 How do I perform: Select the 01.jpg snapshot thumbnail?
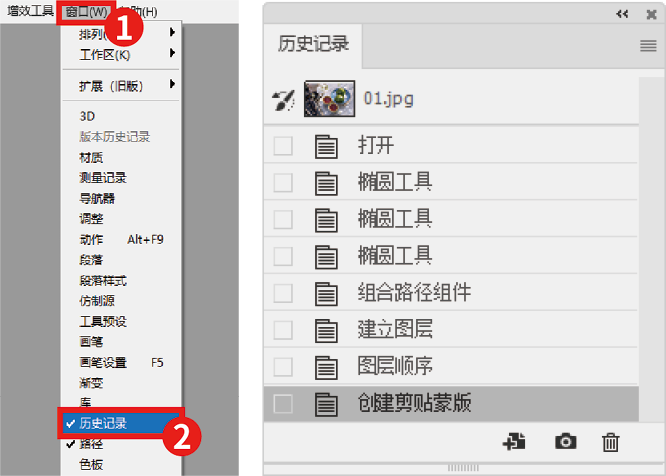[x=330, y=99]
